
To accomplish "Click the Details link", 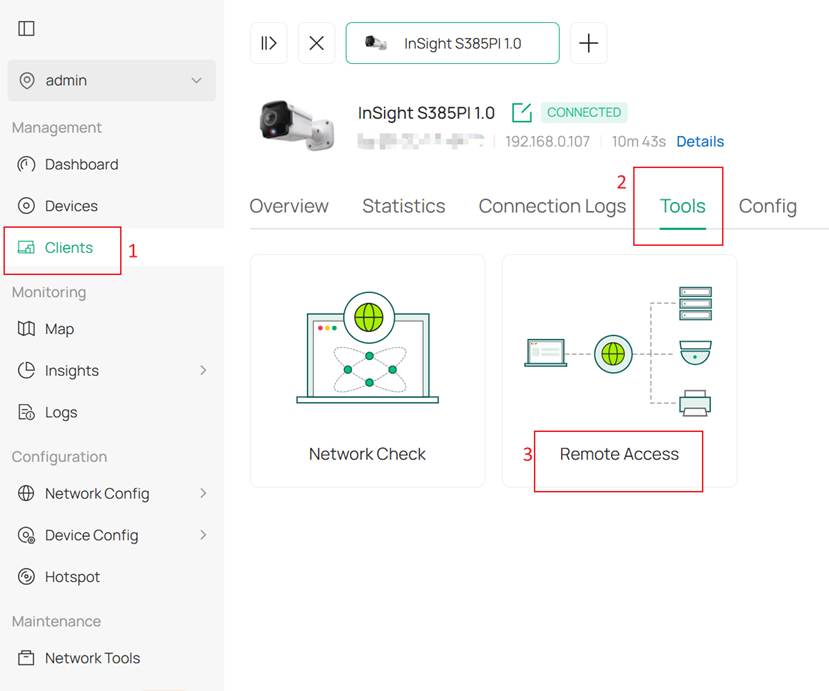I will pos(699,141).
